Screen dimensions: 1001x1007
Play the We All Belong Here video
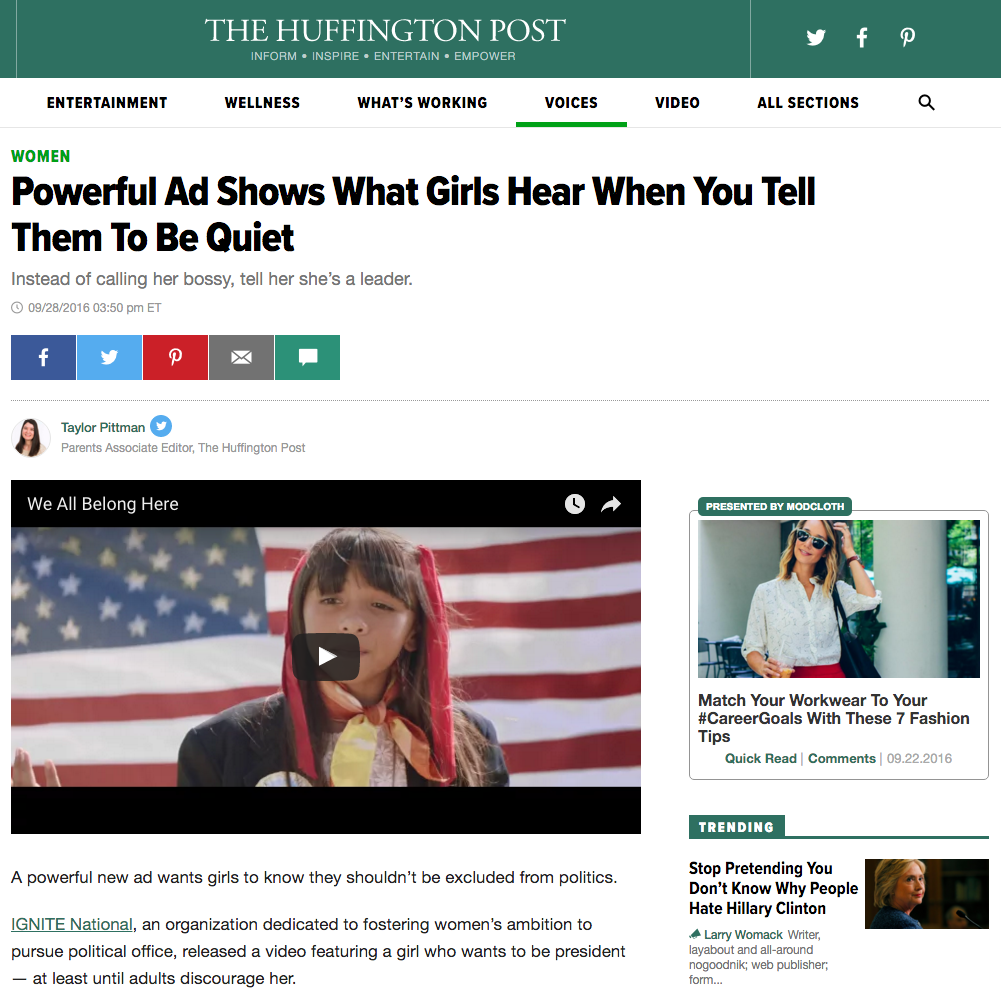coord(326,657)
